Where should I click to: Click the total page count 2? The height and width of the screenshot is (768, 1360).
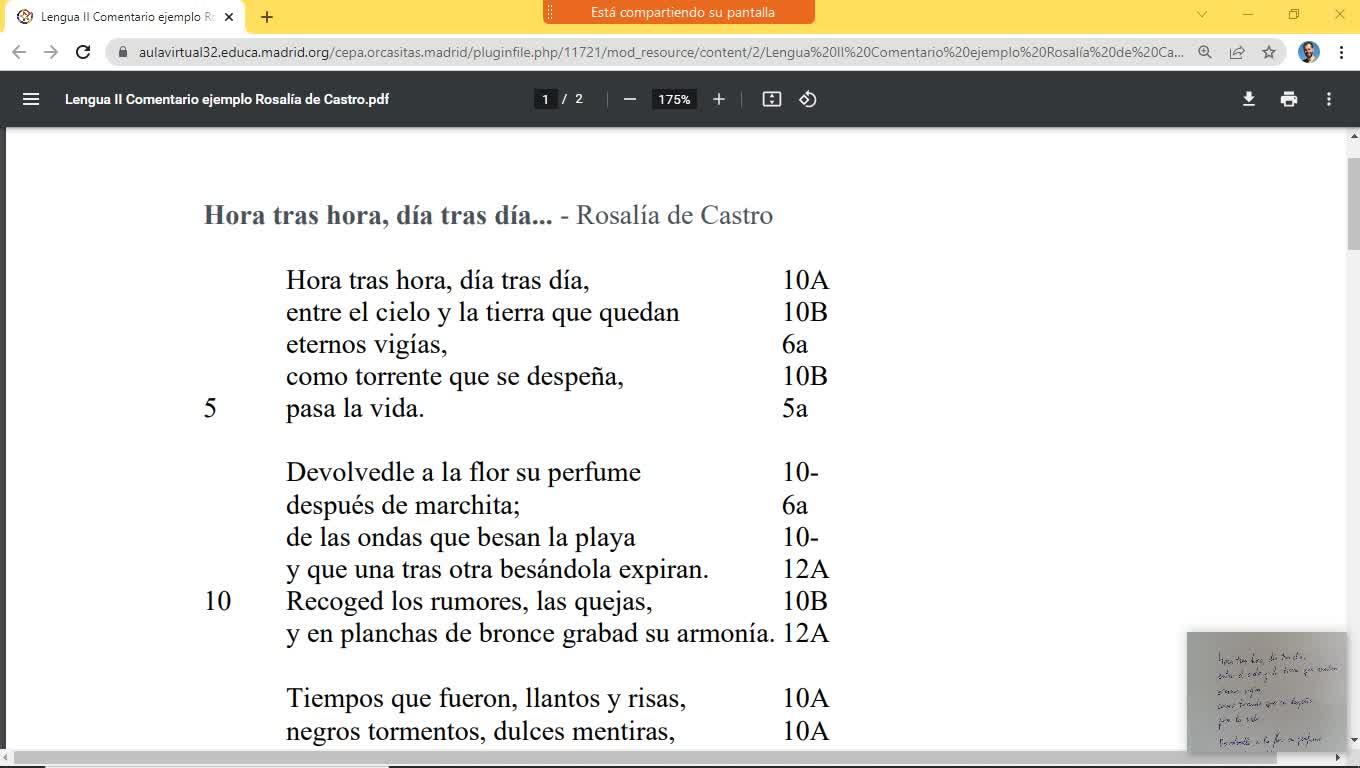click(x=579, y=99)
